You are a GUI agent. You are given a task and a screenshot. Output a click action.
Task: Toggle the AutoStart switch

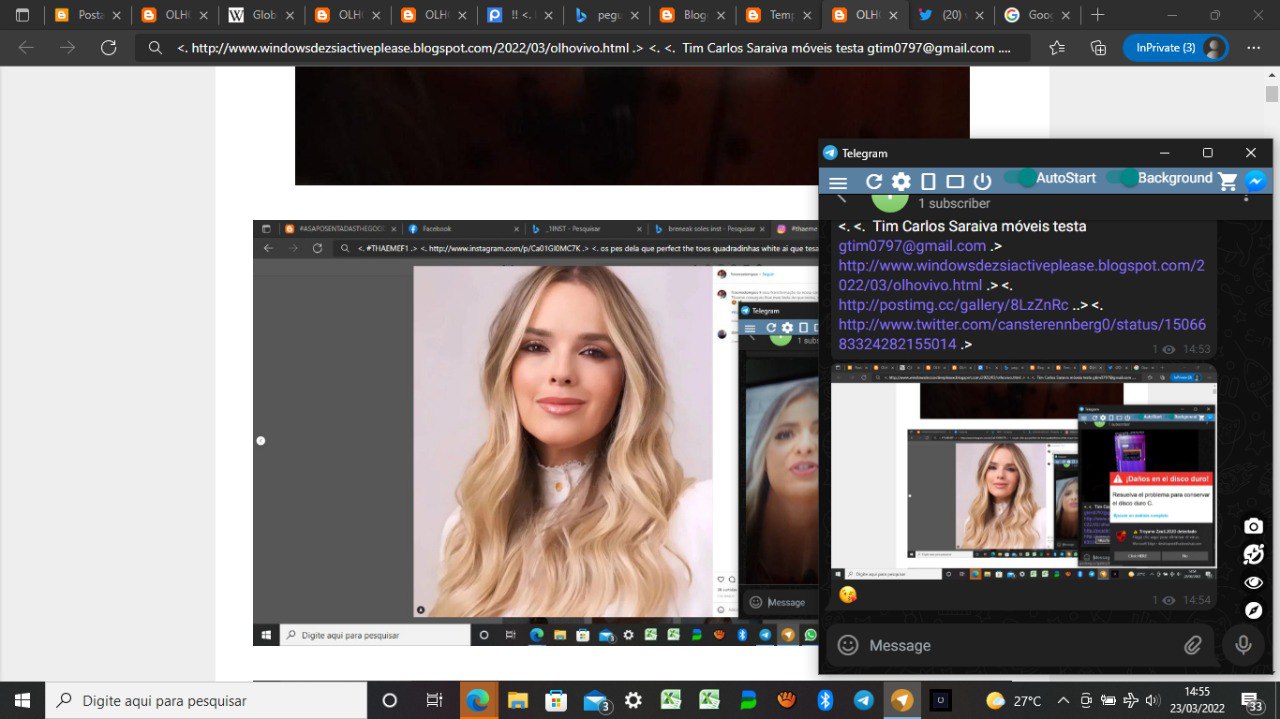[1021, 178]
